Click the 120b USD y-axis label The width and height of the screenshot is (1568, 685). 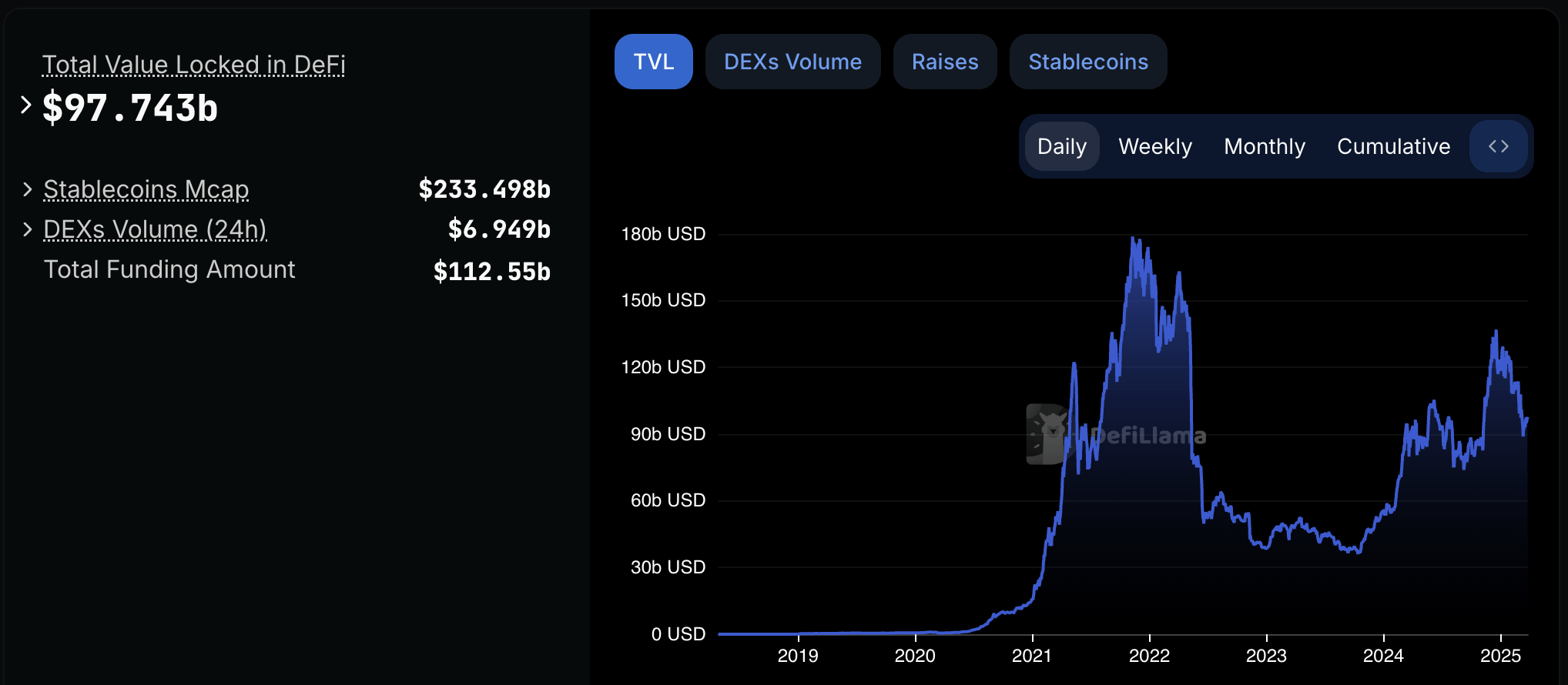pos(663,367)
